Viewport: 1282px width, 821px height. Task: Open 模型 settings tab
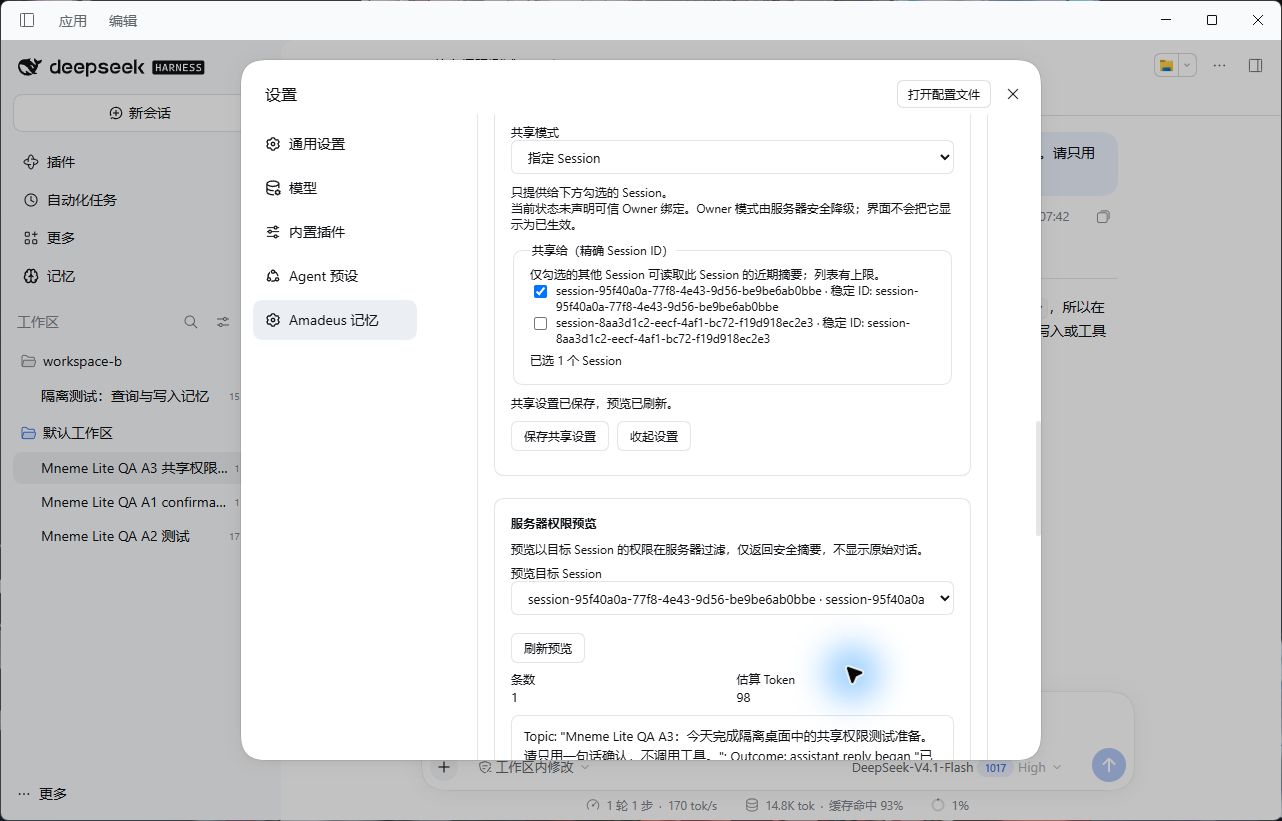[x=335, y=188]
